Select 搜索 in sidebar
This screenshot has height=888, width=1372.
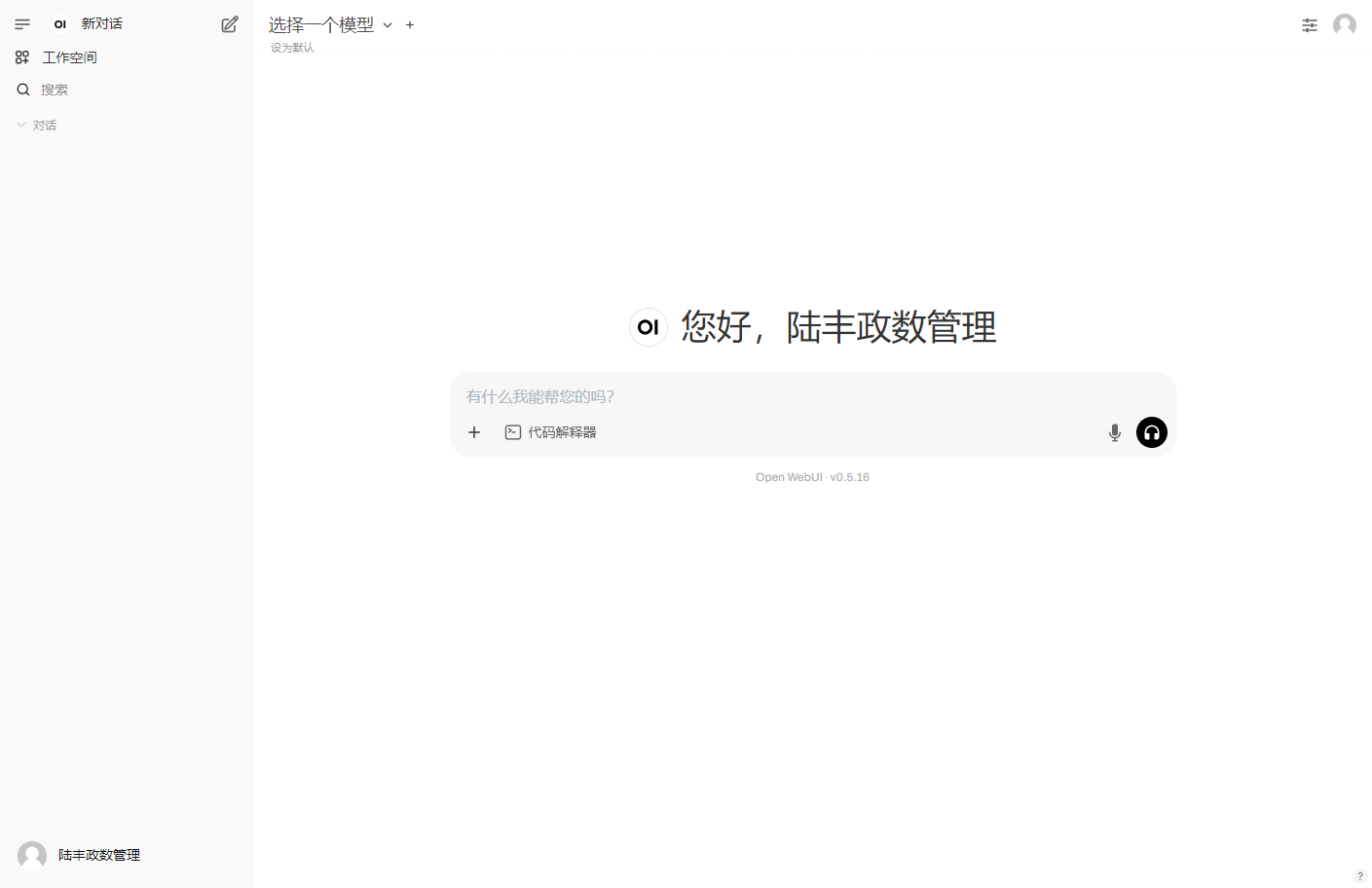click(55, 90)
